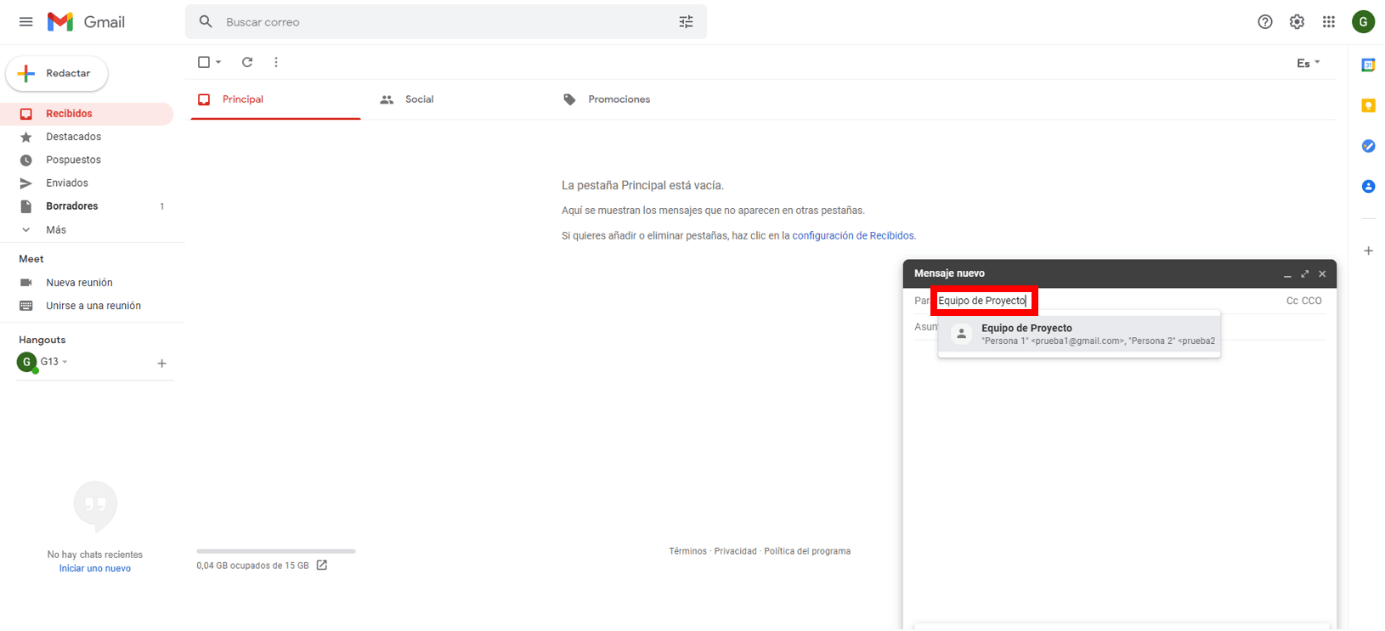This screenshot has height=631, width=1385.
Task: Click the message body area
Action: 1119,480
